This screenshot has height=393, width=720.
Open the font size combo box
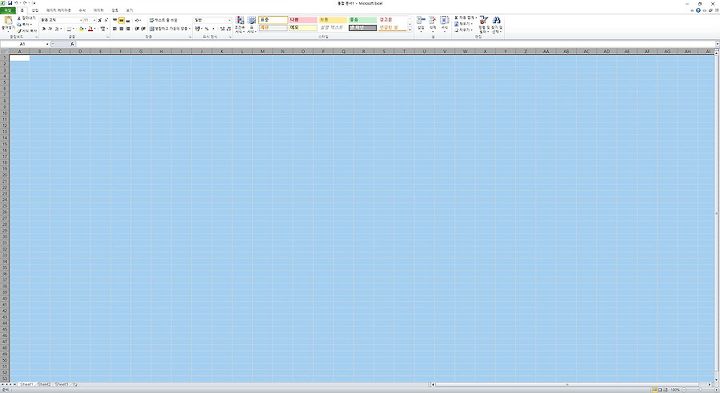click(89, 20)
